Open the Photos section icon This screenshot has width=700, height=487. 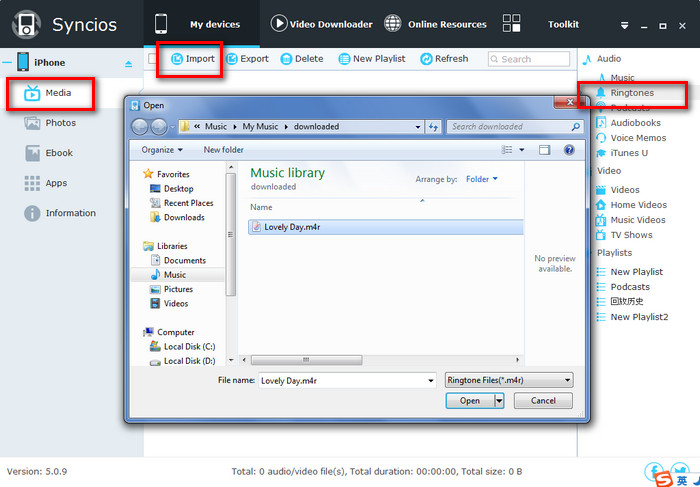click(x=32, y=123)
